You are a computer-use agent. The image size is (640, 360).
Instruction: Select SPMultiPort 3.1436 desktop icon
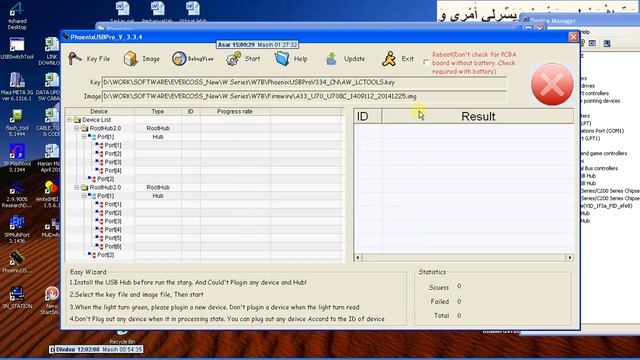click(17, 230)
